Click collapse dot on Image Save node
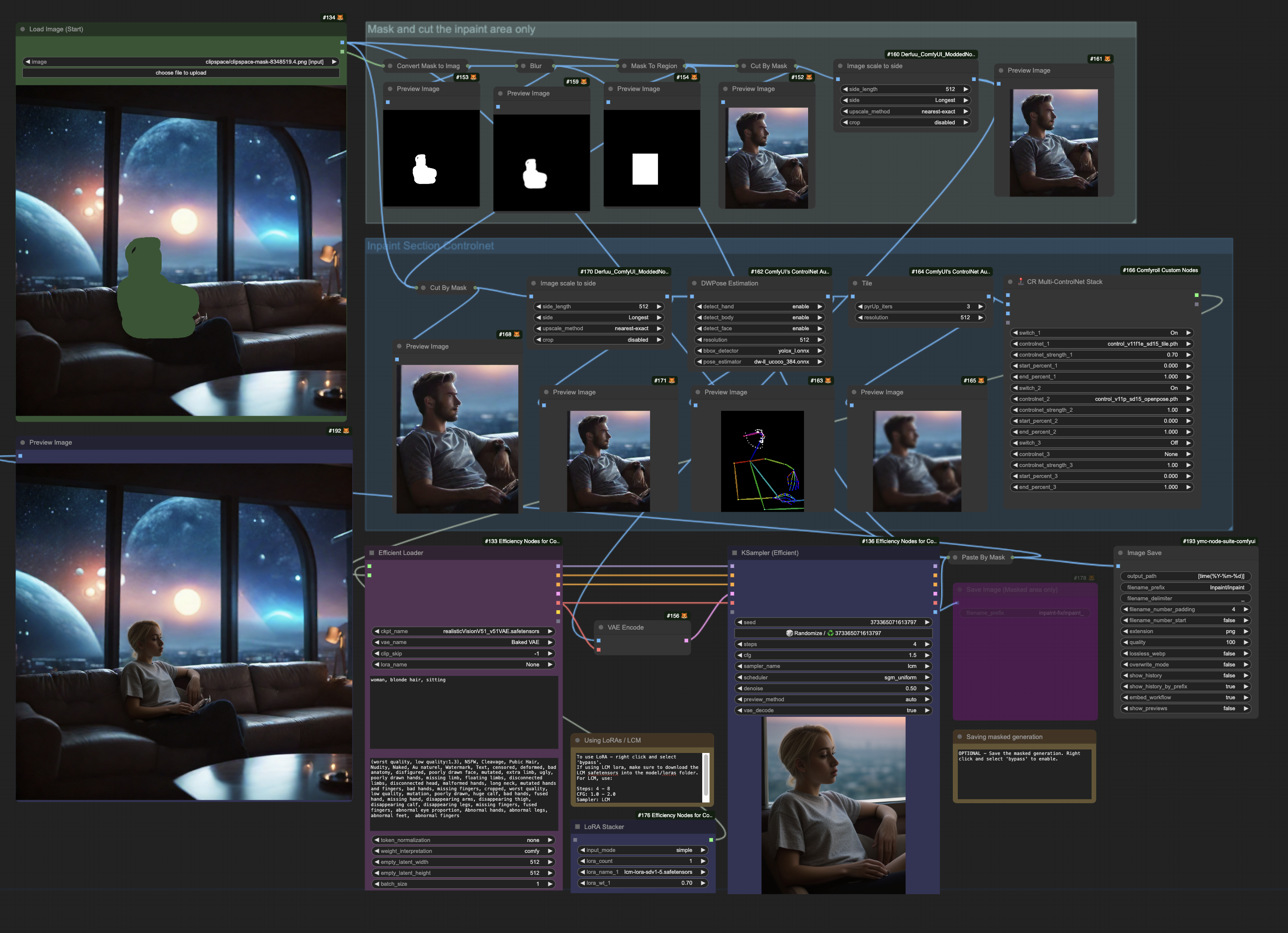This screenshot has width=1288, height=933. (x=1120, y=553)
